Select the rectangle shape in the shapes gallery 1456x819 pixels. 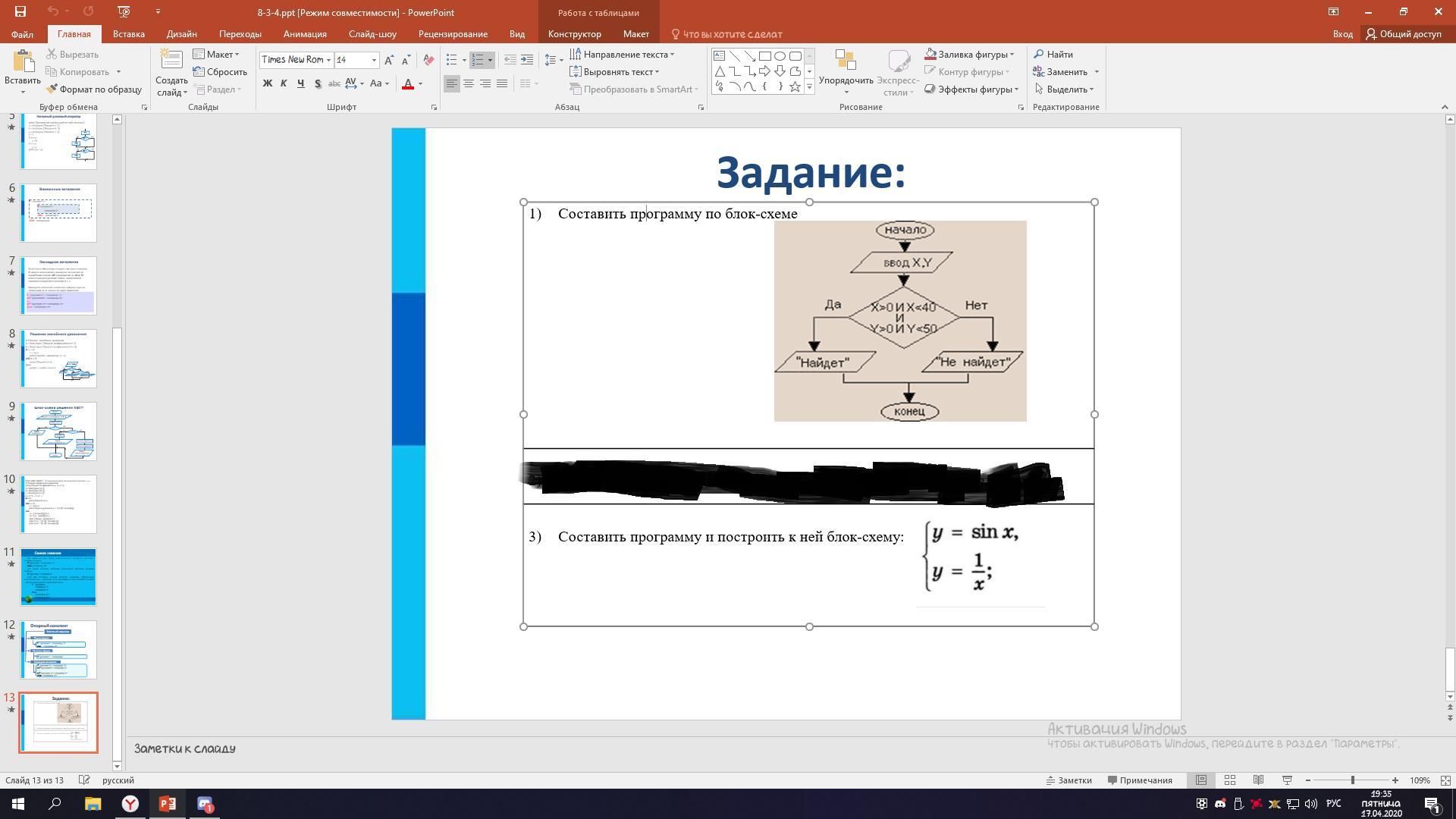(764, 56)
